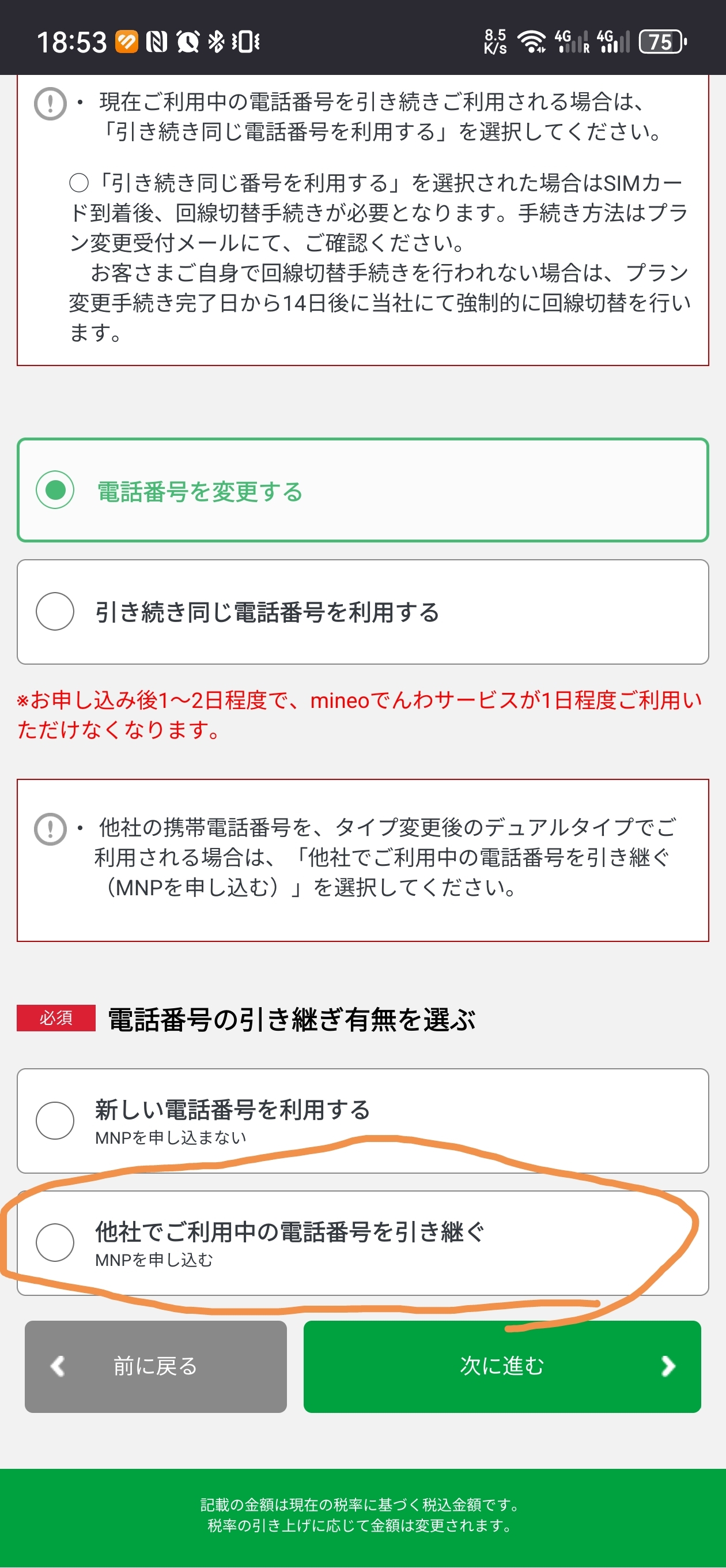Tap the battery level indicator showing 75
The height and width of the screenshot is (1568, 726).
[x=662, y=42]
